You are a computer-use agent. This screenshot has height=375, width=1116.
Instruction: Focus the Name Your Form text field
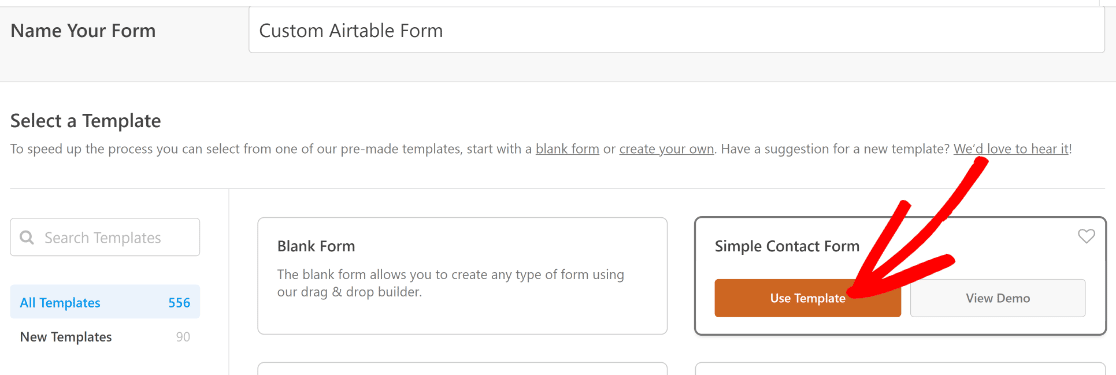[676, 31]
